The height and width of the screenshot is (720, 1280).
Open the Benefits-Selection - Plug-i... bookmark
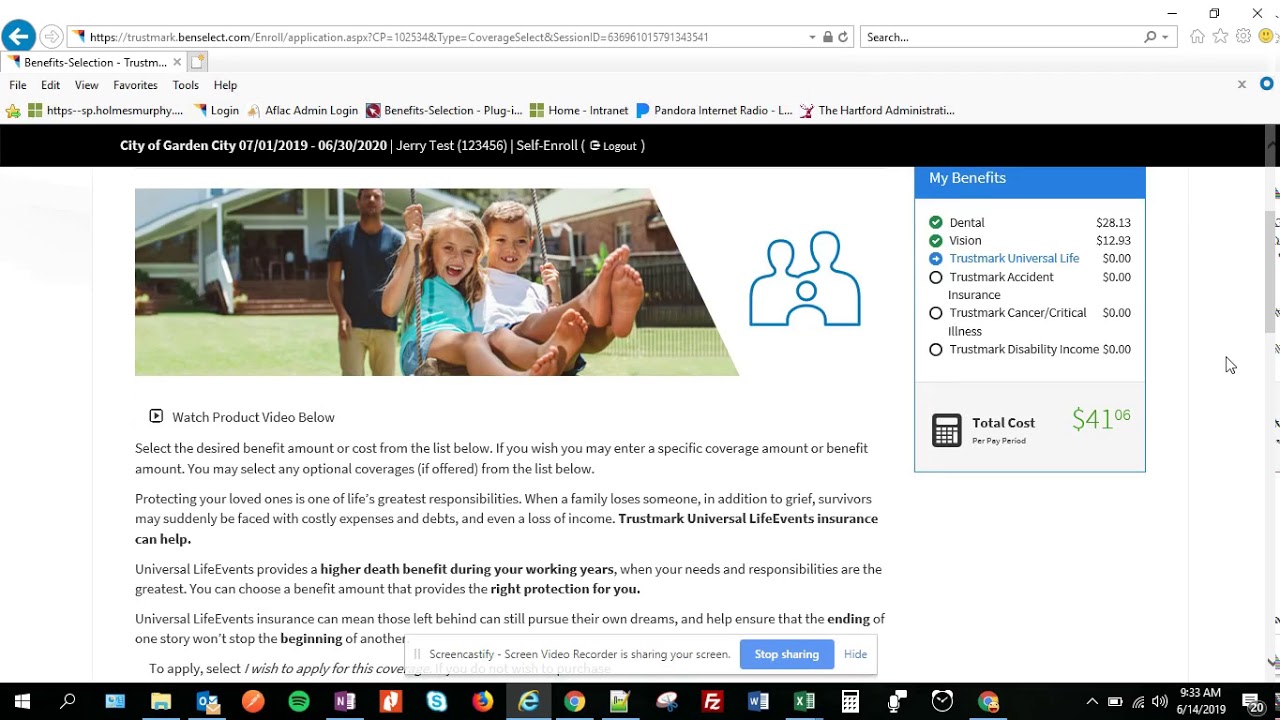point(444,111)
